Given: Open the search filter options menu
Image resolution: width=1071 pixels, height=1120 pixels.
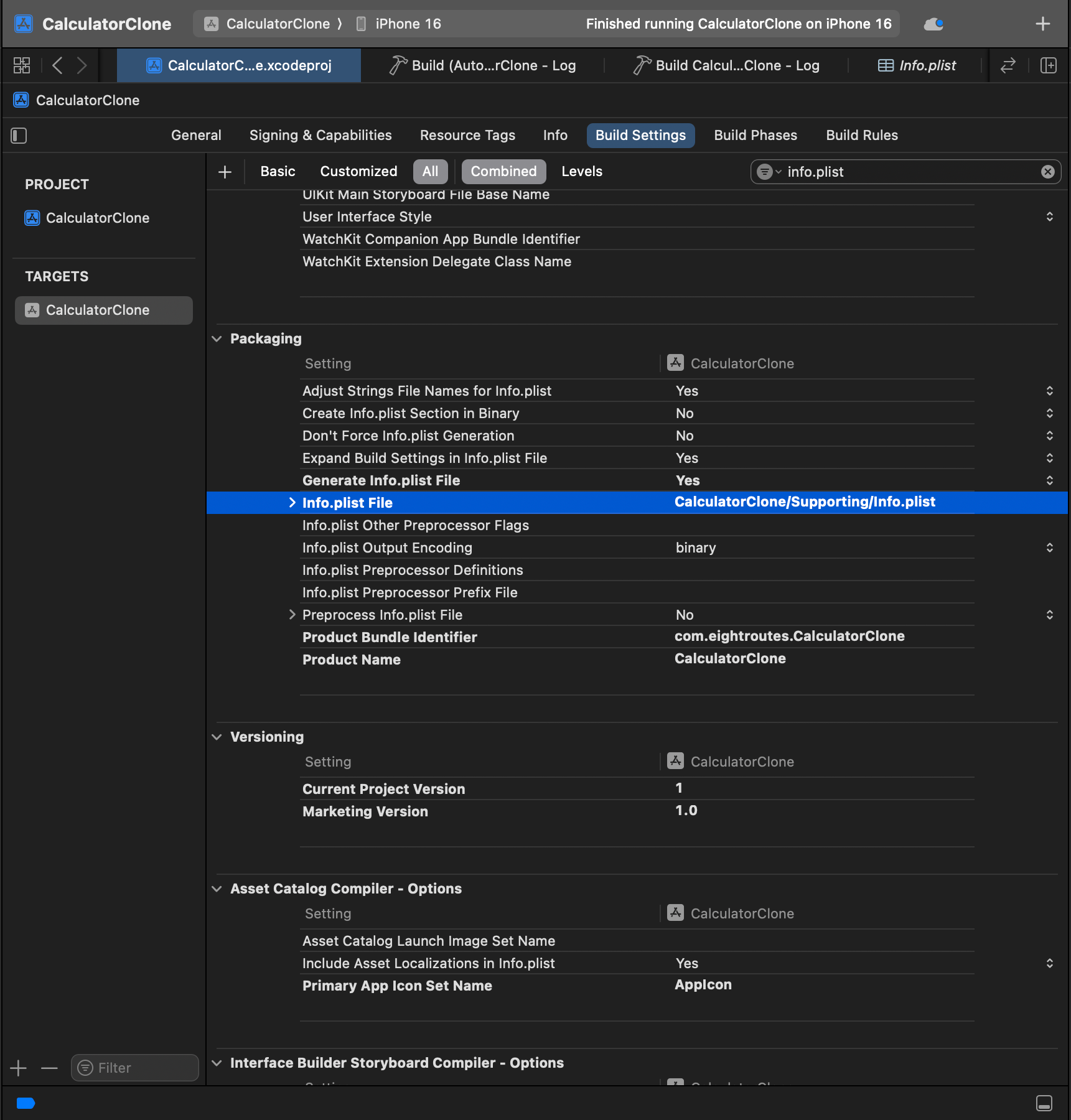Looking at the screenshot, I should coord(769,172).
